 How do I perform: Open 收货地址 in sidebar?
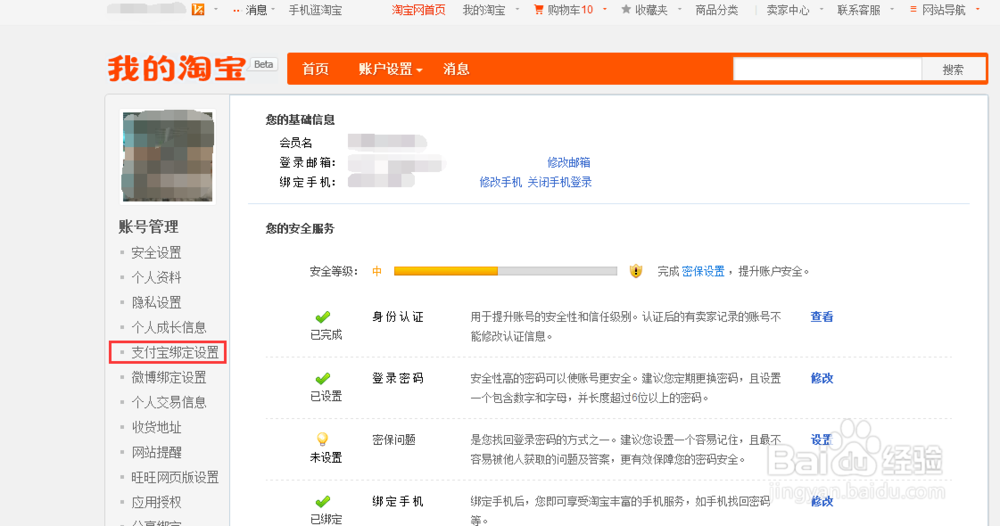156,427
